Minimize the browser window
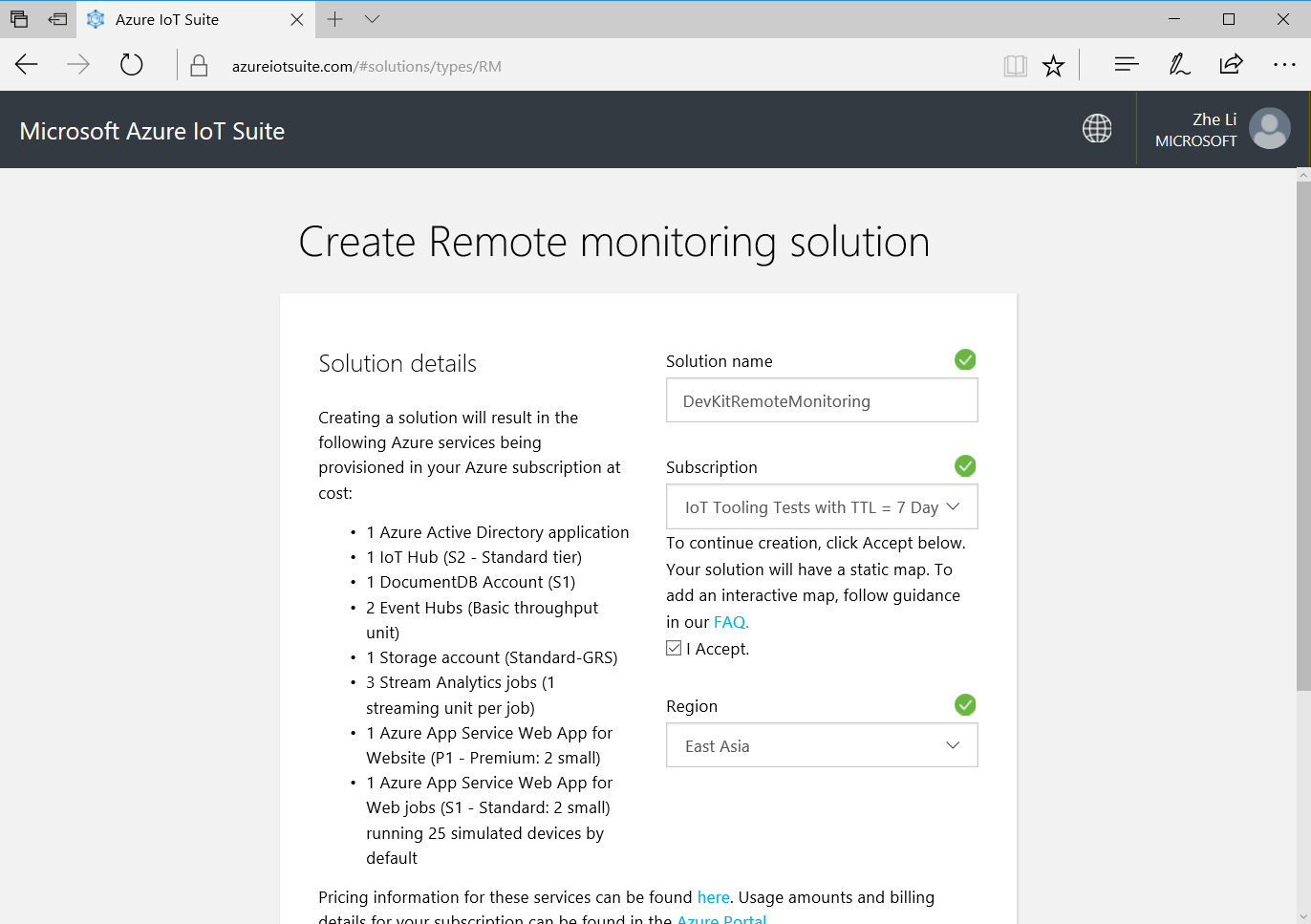This screenshot has width=1311, height=924. pyautogui.click(x=1174, y=19)
